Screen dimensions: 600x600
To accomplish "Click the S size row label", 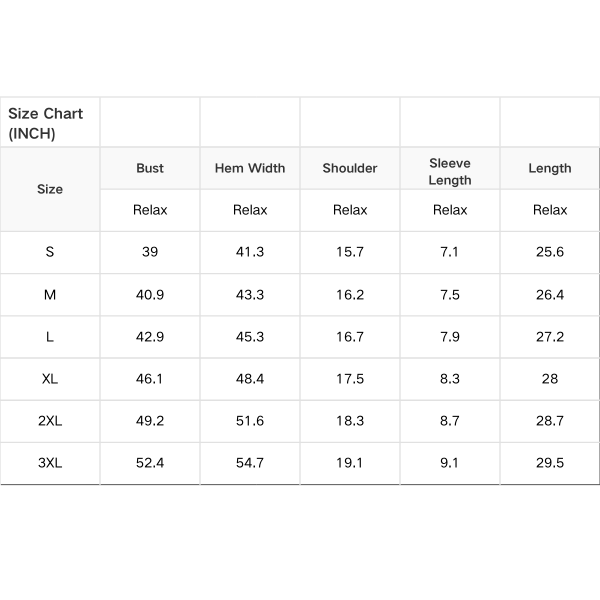I will tap(50, 253).
